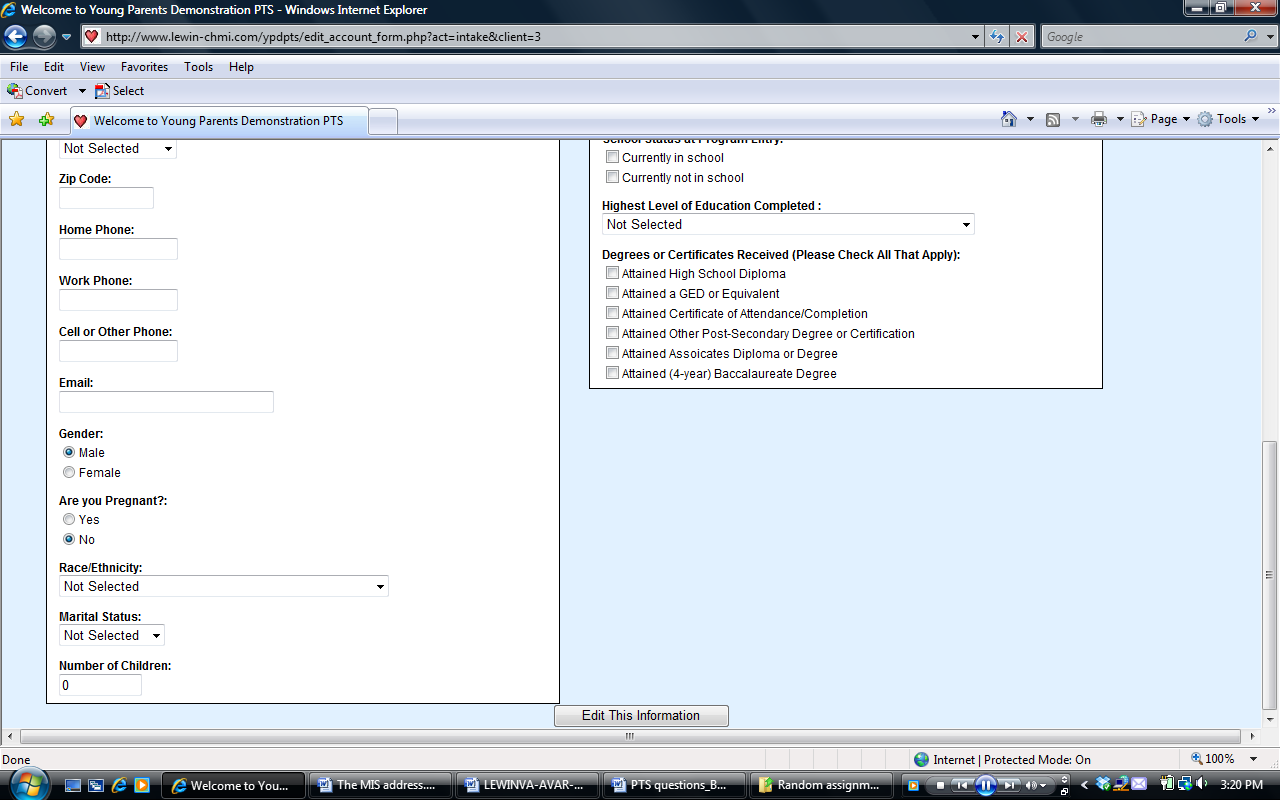Click the Select PDF toolbar button

coord(119,91)
